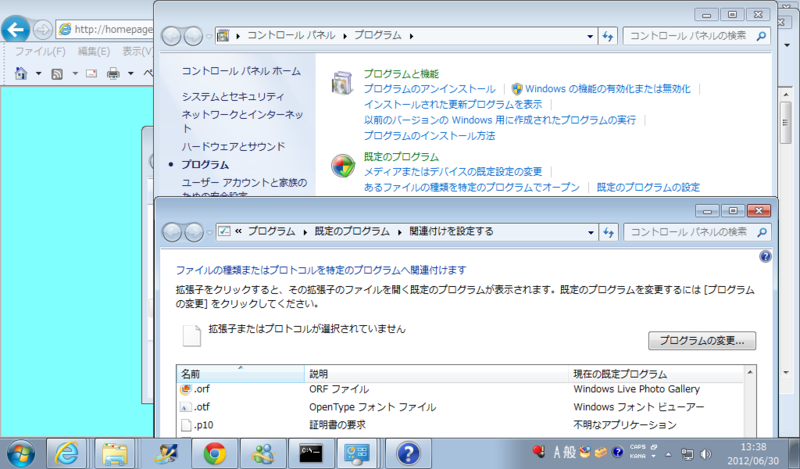800x469 pixels.
Task: Open コントロール パネル ホーム link
Action: tap(241, 71)
